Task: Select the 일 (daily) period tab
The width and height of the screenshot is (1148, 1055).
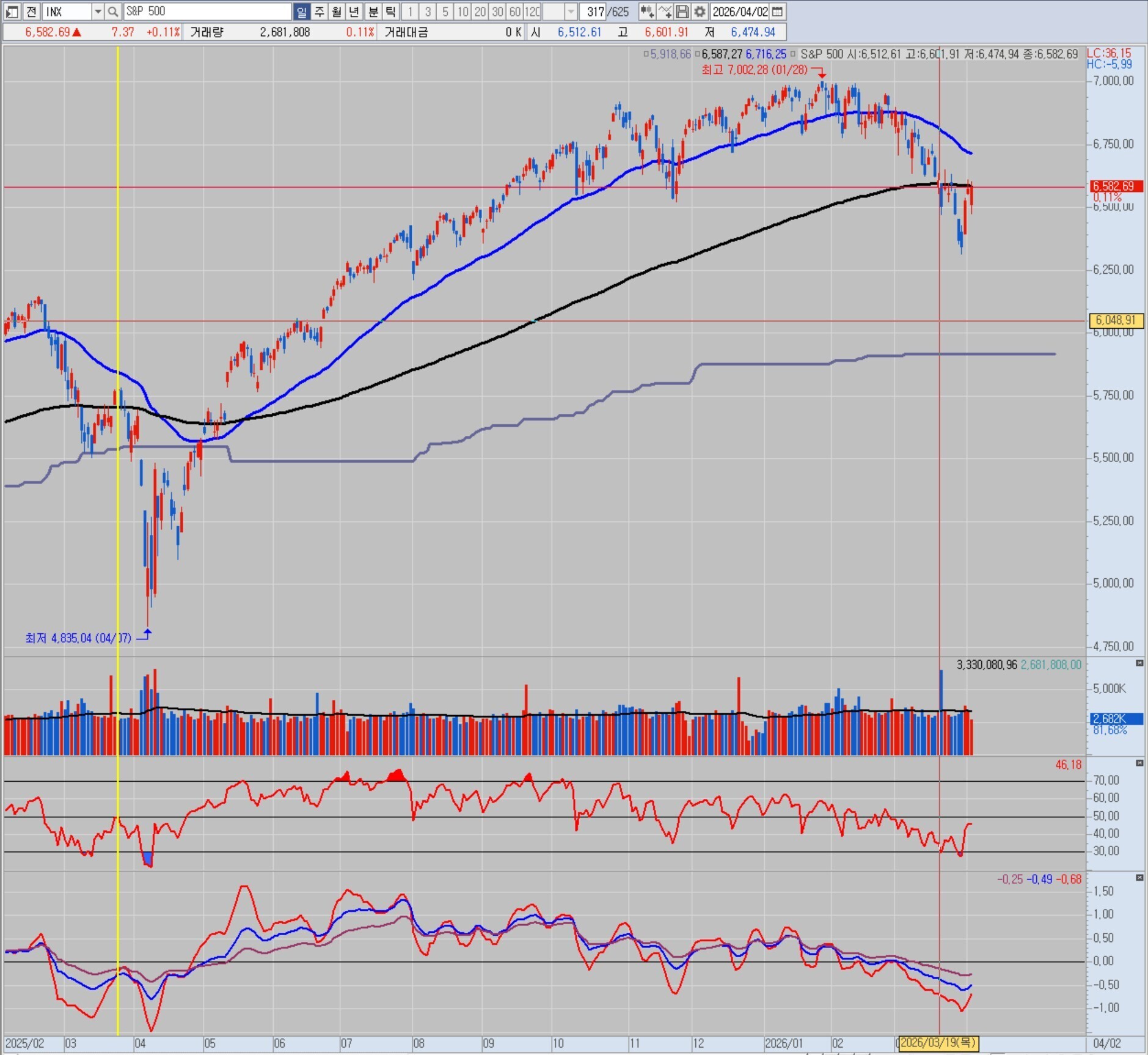Action: coord(301,11)
